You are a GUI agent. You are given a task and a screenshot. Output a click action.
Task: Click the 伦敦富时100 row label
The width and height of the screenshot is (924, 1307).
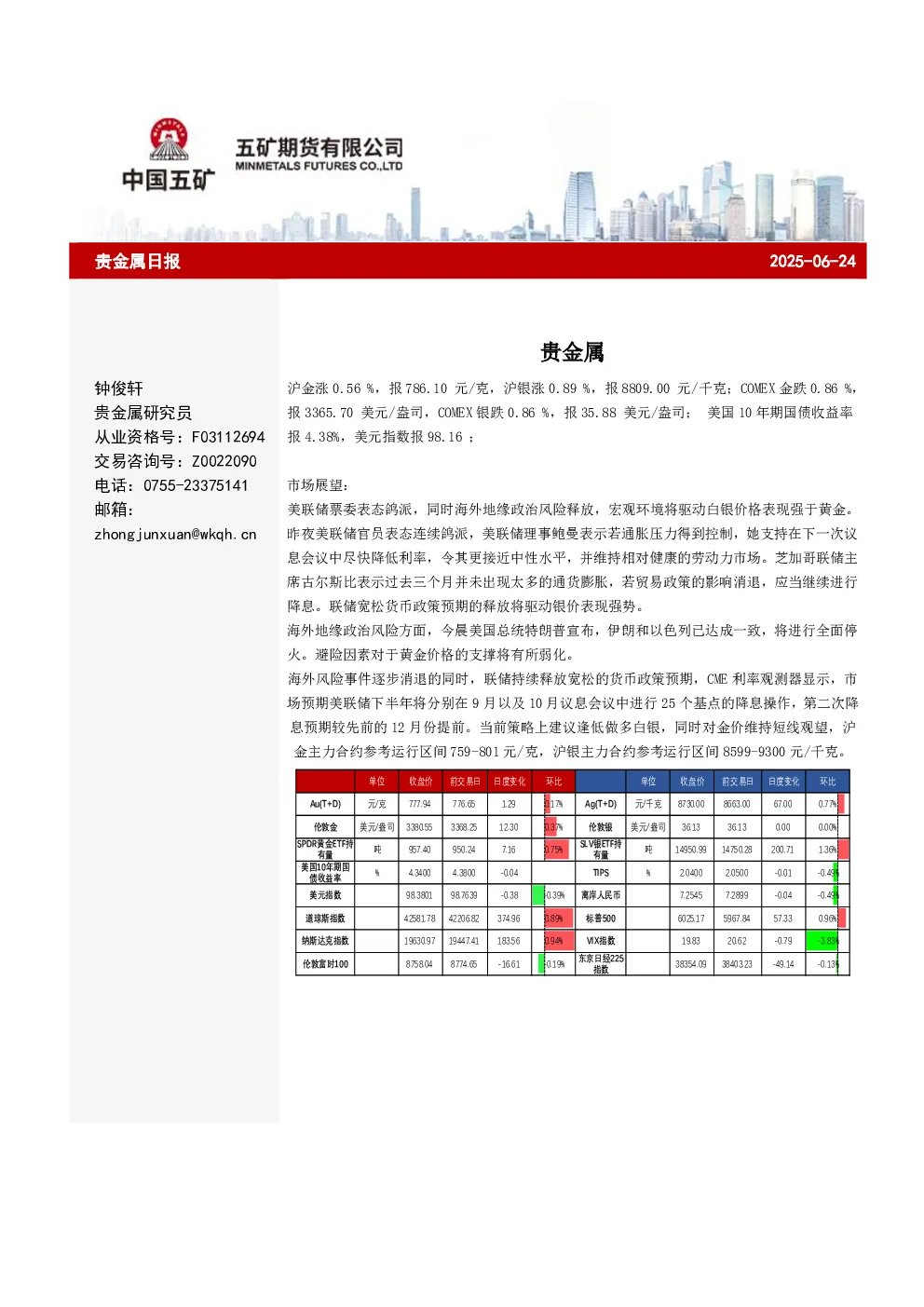pyautogui.click(x=325, y=964)
